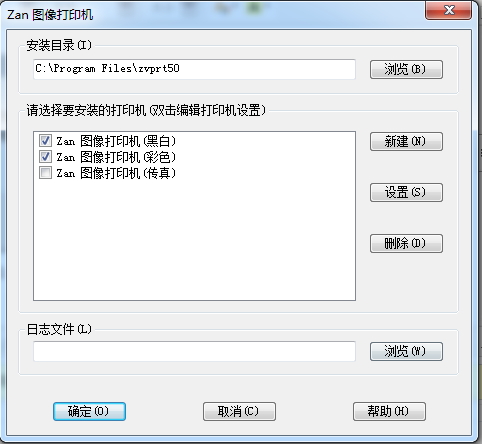Click 浏览(B) beside the install directory
The height and width of the screenshot is (444, 482).
[x=406, y=69]
